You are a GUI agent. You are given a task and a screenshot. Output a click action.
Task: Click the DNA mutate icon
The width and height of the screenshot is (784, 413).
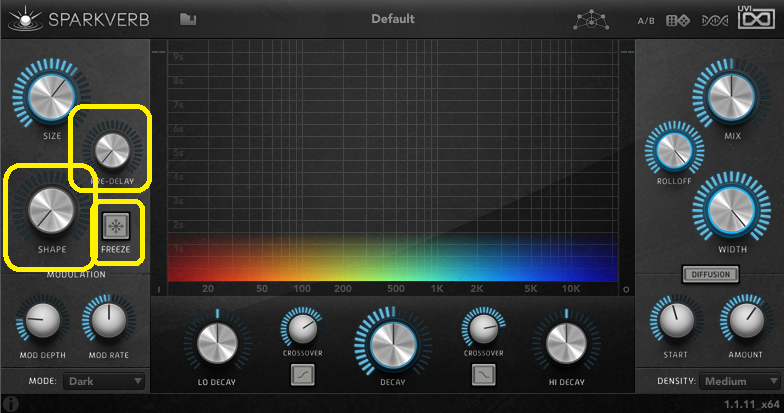click(714, 20)
